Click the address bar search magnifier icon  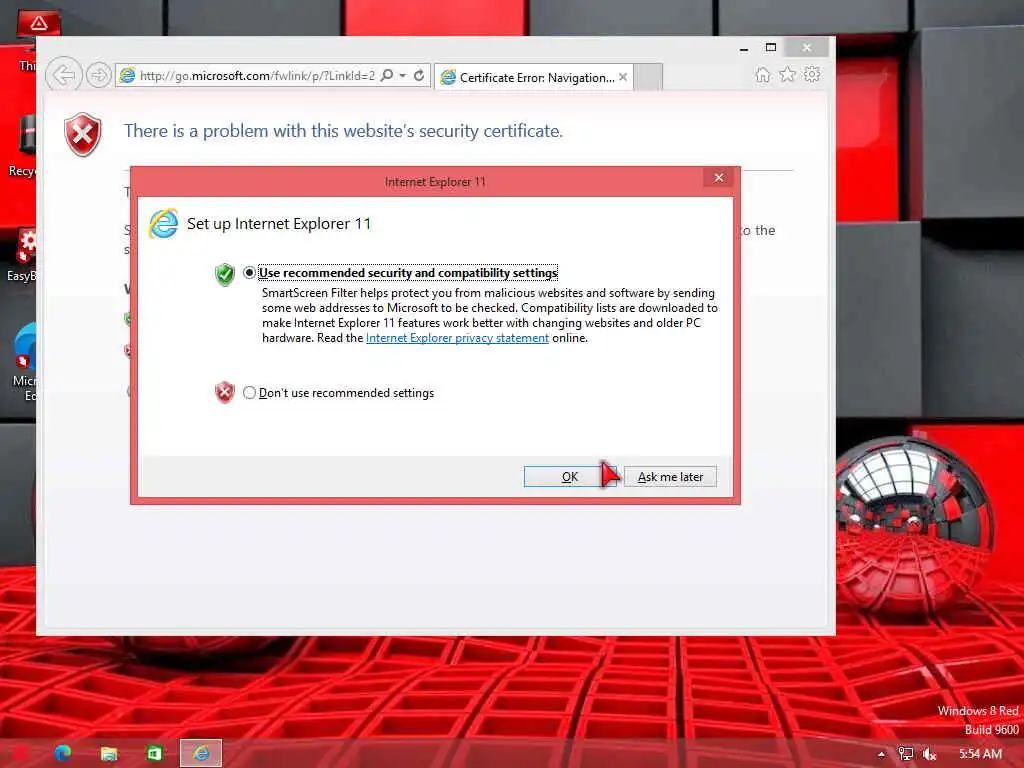387,75
